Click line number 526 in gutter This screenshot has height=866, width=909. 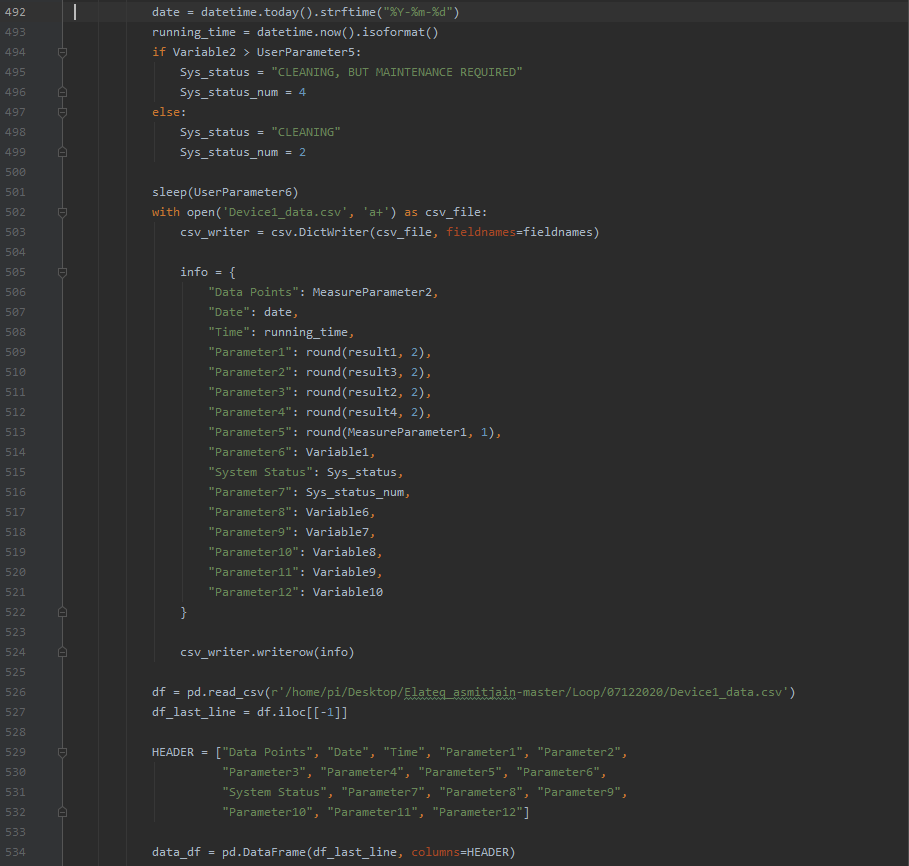16,692
